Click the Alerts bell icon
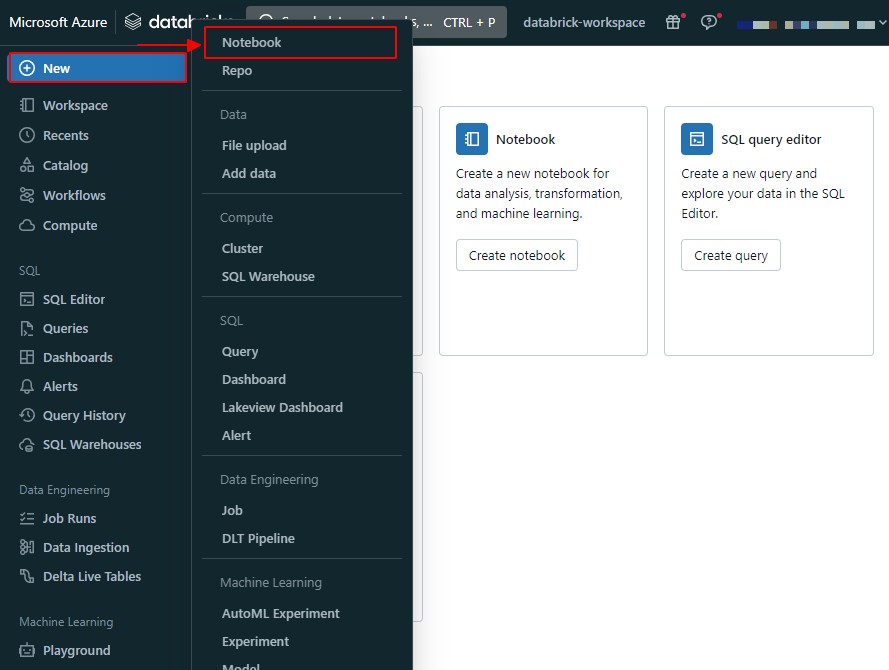Image resolution: width=889 pixels, height=670 pixels. 27,387
